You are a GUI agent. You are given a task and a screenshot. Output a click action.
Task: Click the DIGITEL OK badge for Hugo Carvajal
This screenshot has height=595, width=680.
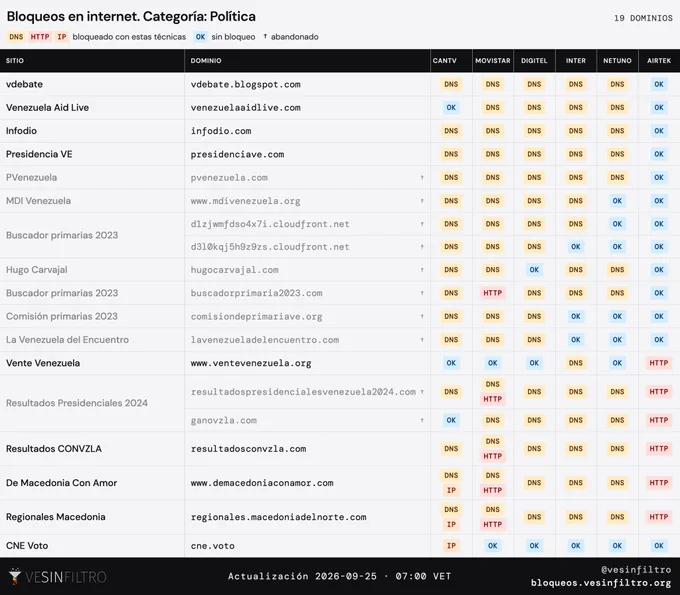pos(534,270)
